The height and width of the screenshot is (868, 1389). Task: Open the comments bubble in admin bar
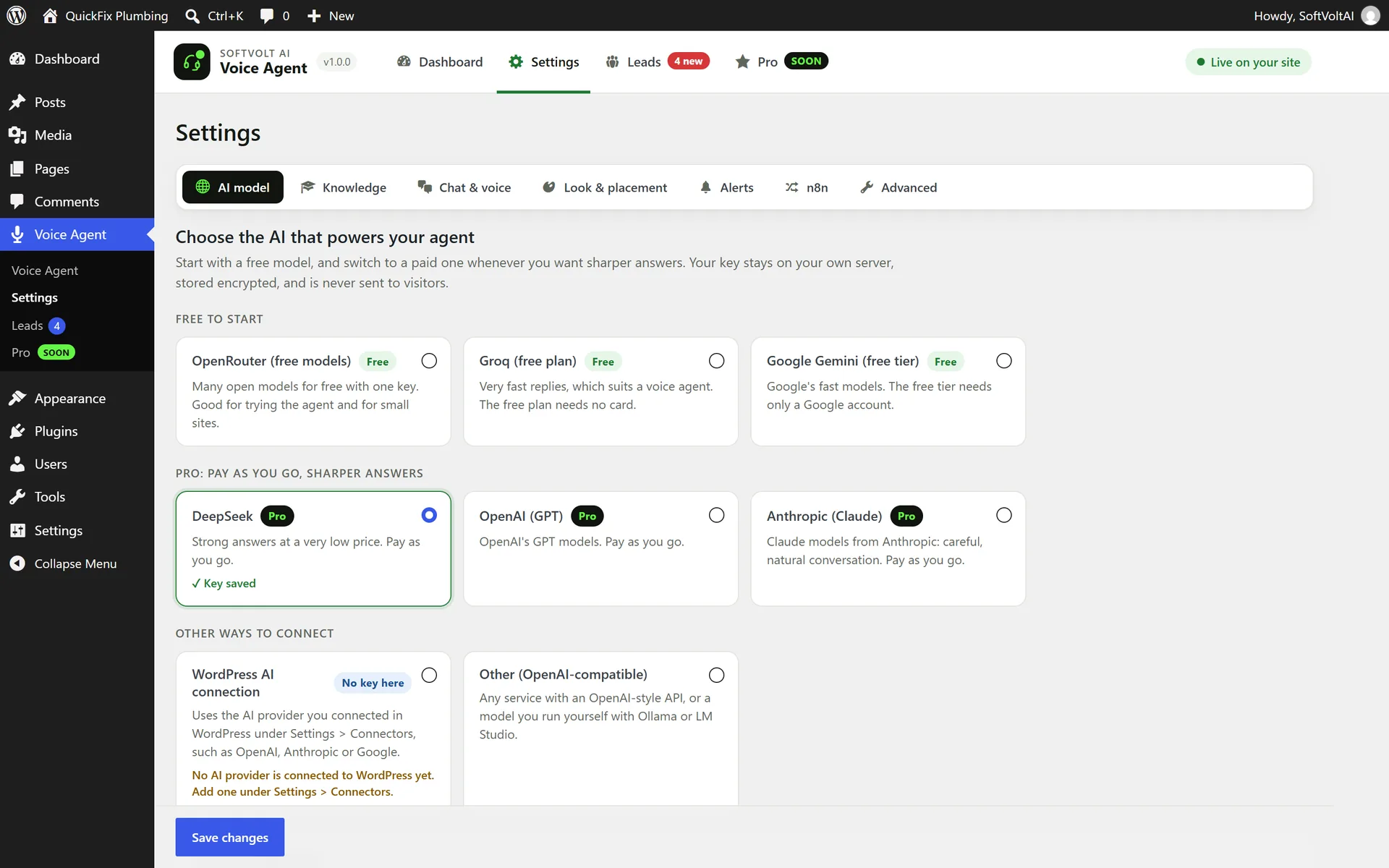tap(266, 16)
